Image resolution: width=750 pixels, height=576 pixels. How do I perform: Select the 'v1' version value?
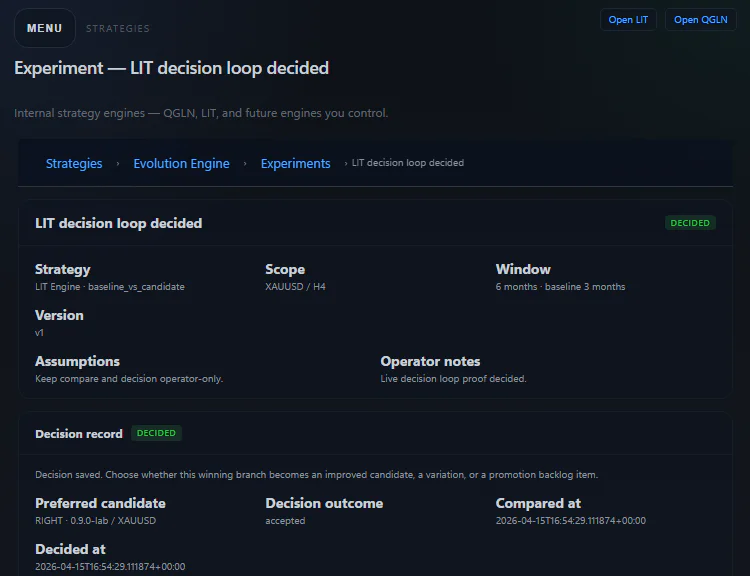39,333
